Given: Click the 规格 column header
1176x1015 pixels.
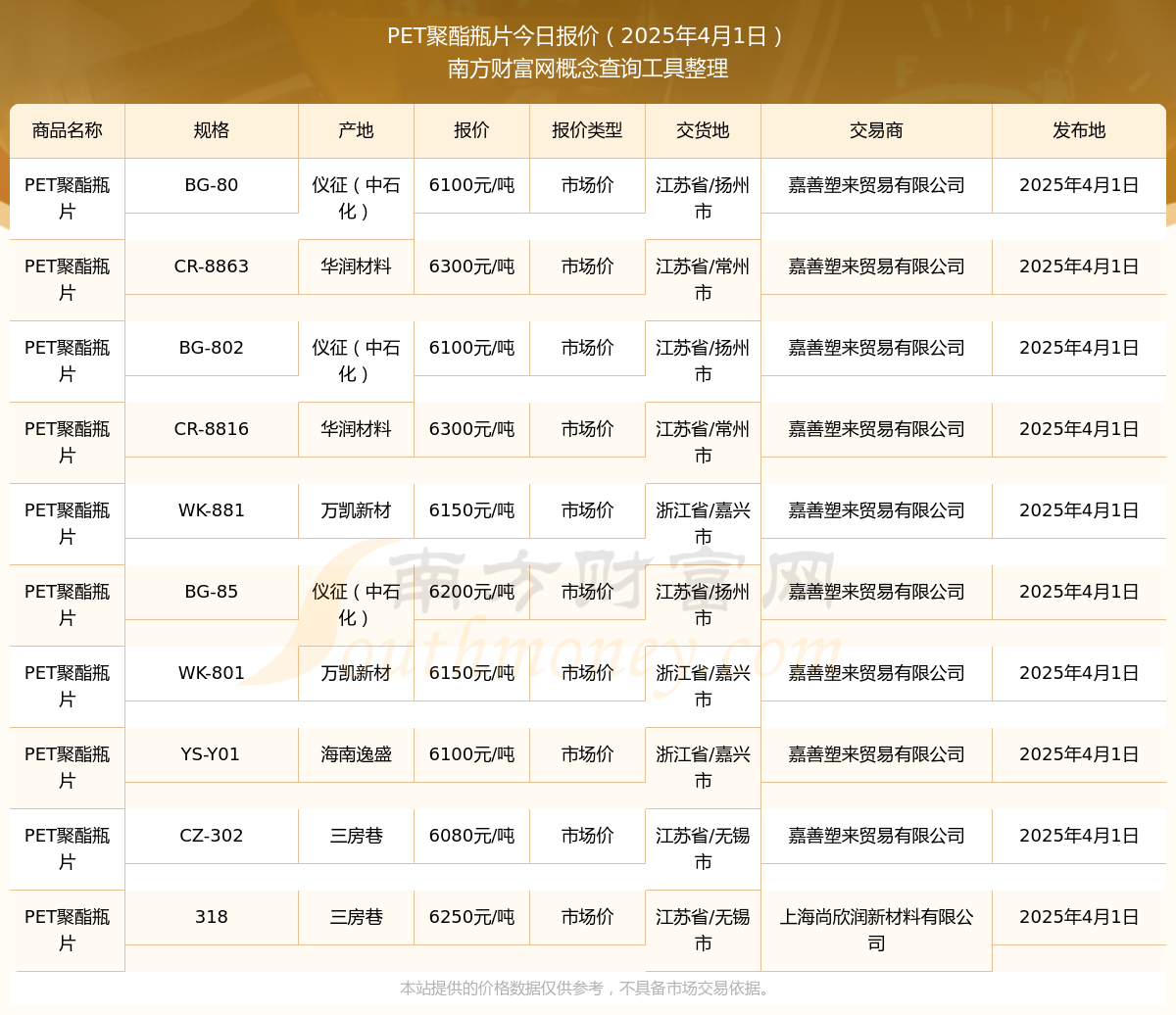Looking at the screenshot, I should (x=212, y=130).
